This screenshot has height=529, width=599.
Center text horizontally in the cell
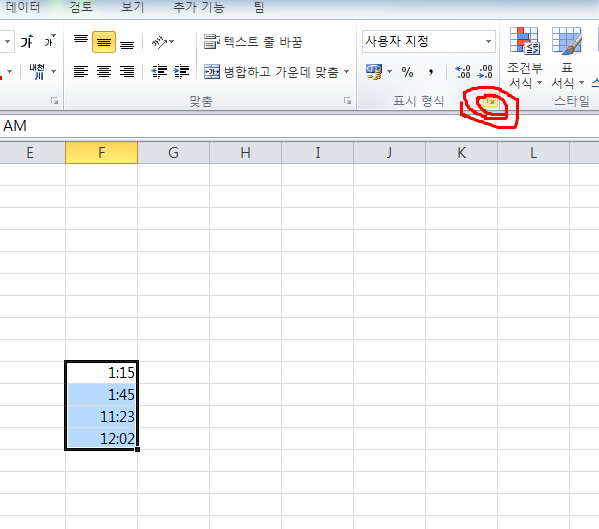(104, 71)
